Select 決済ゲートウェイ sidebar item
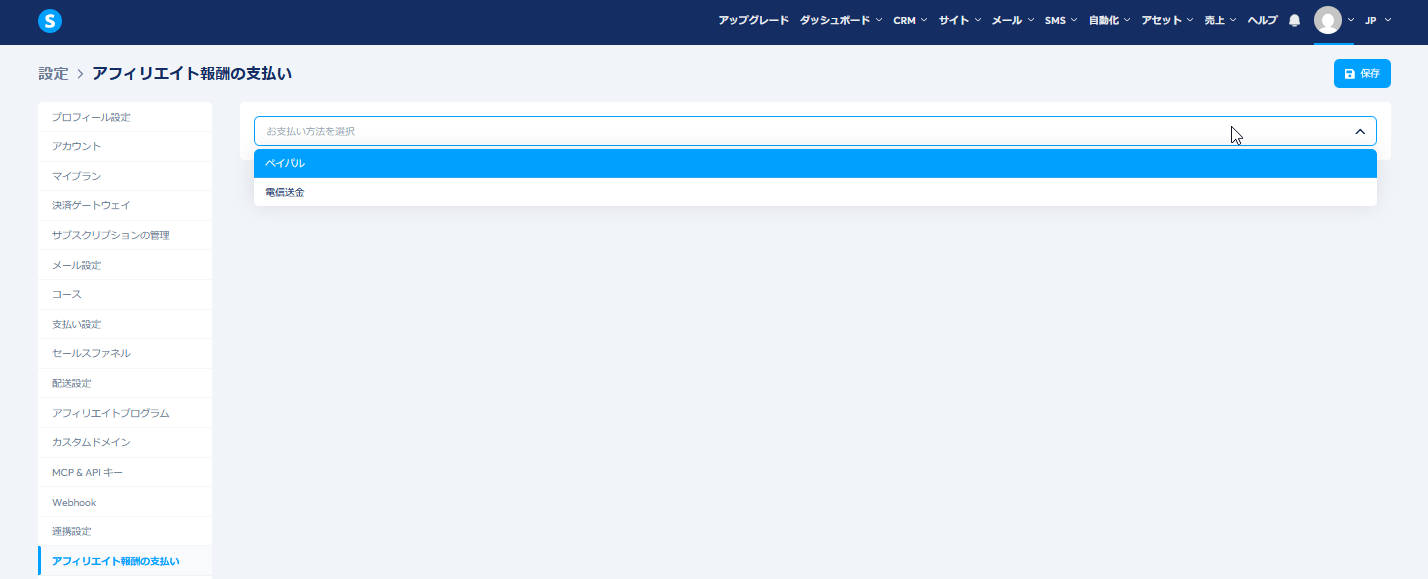 (125, 205)
